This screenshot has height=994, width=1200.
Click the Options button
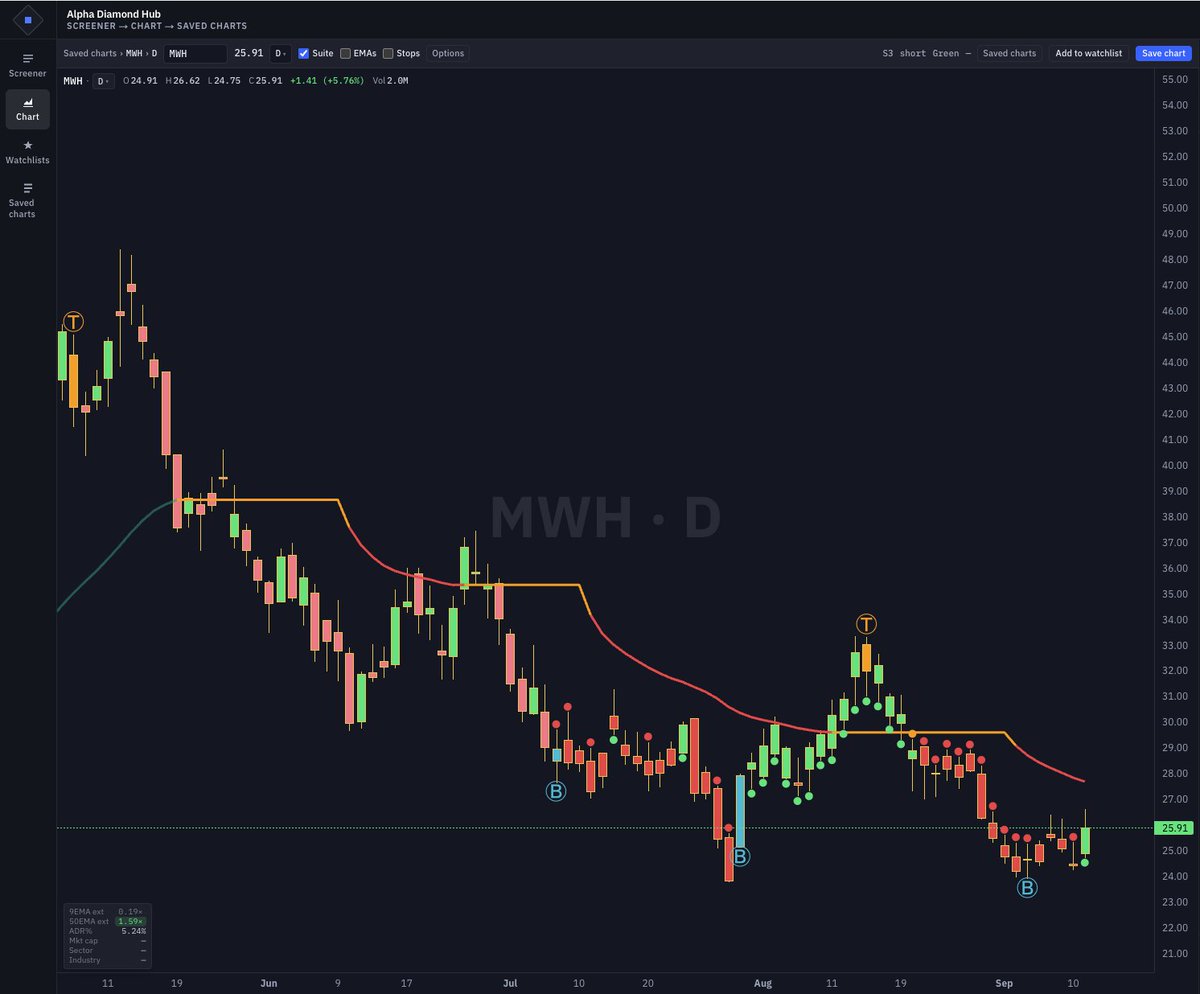pos(448,53)
